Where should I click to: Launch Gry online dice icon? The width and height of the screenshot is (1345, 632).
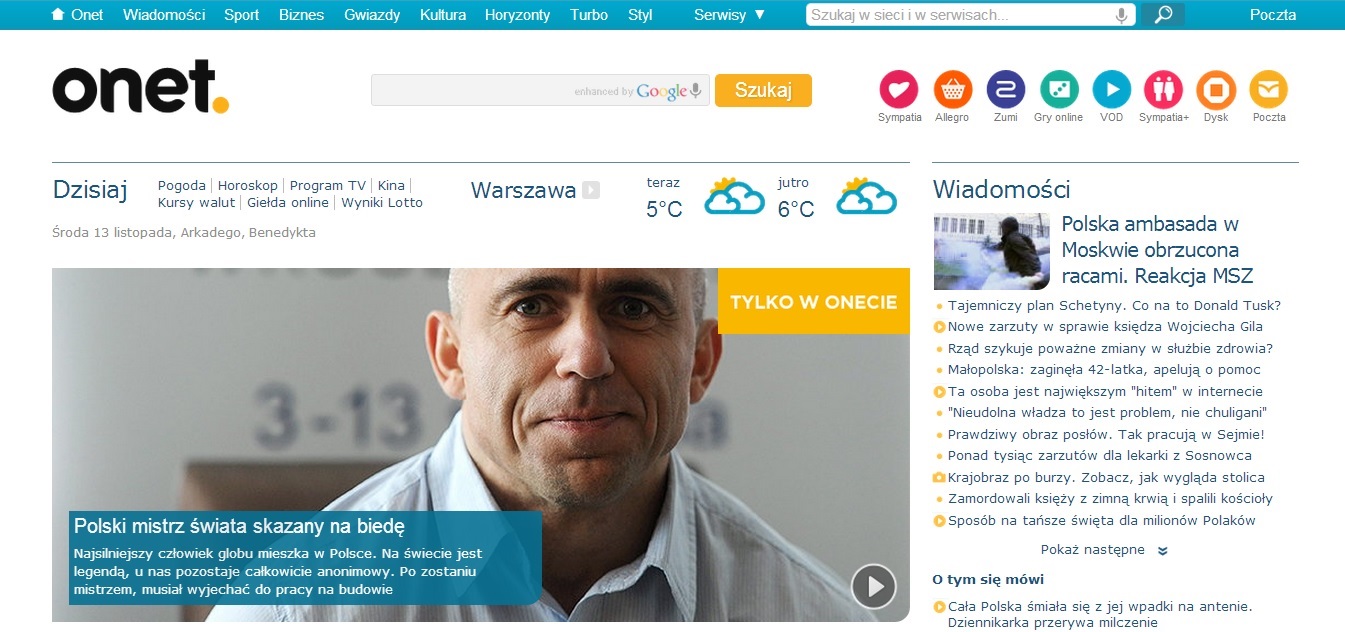1058,90
